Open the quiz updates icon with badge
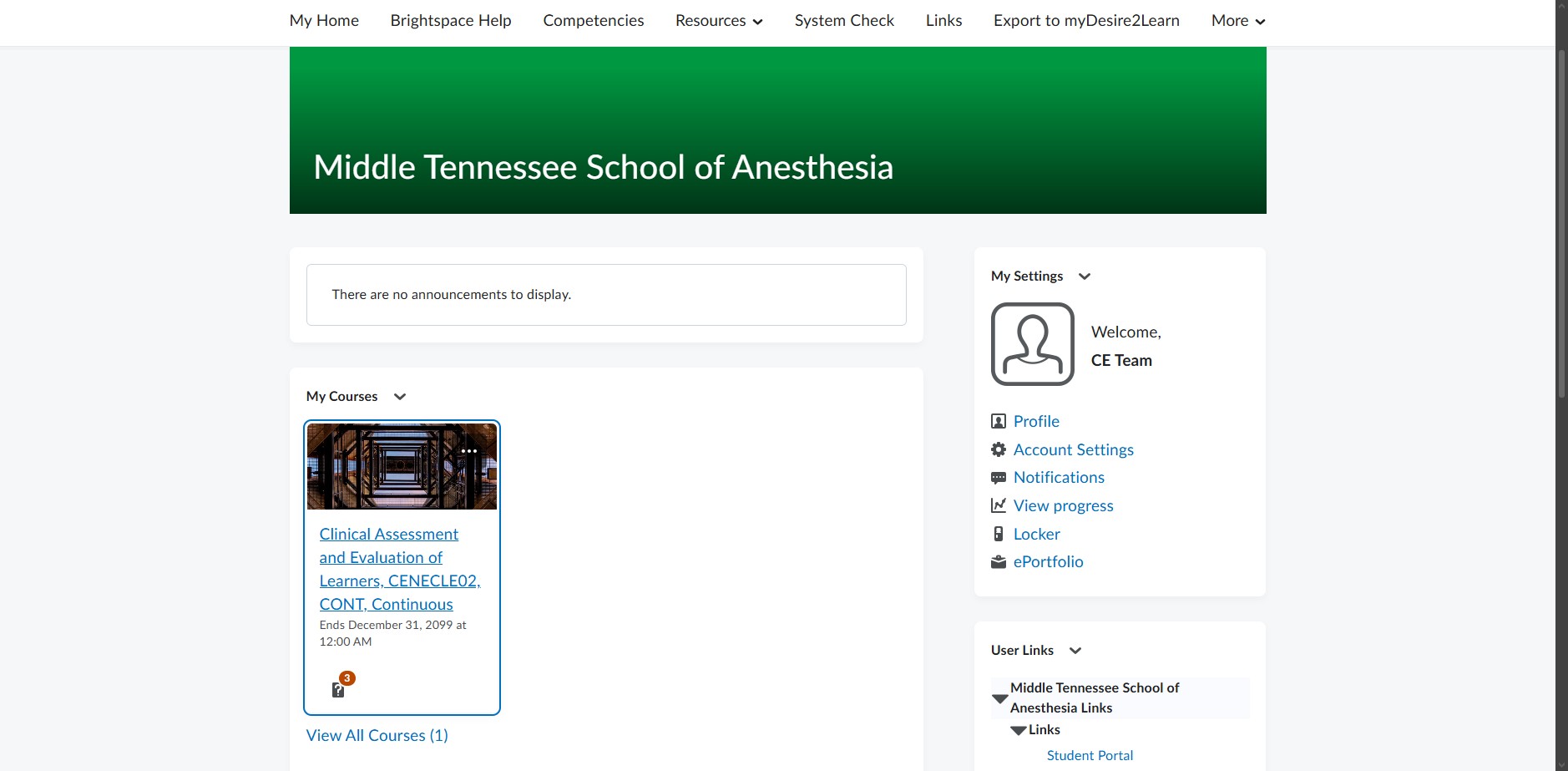This screenshot has height=771, width=1568. click(341, 685)
